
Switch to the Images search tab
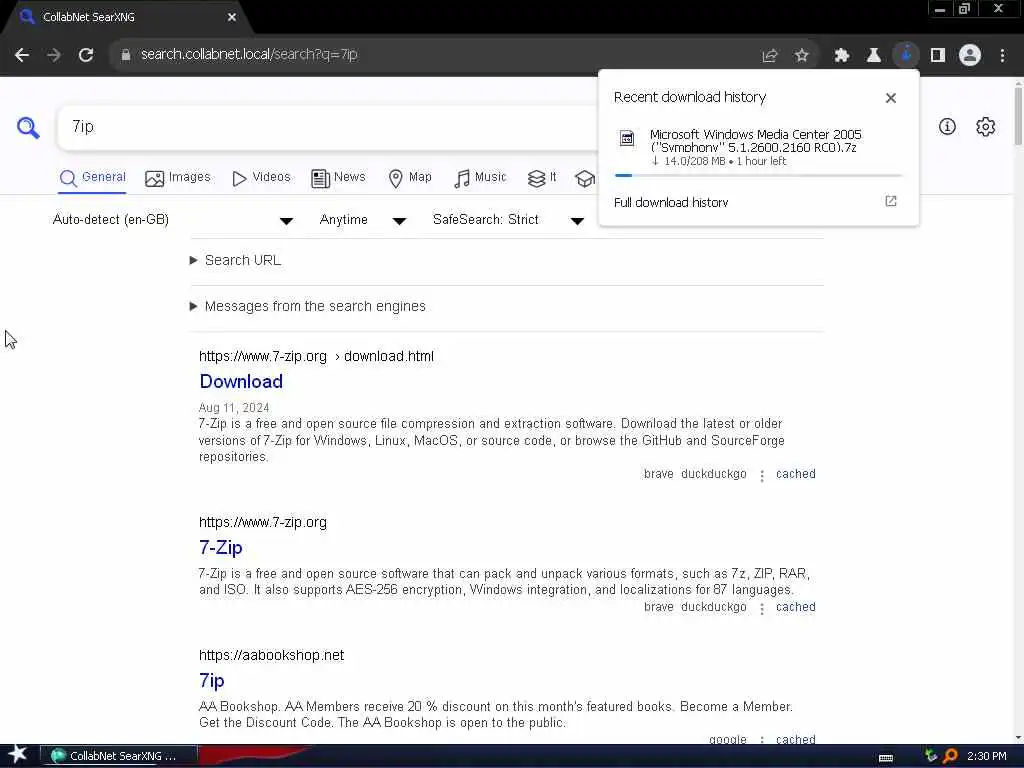(x=178, y=178)
